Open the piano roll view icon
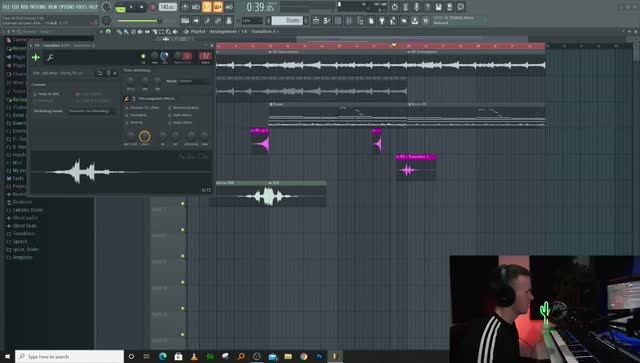This screenshot has width=640, height=363. pos(327,20)
